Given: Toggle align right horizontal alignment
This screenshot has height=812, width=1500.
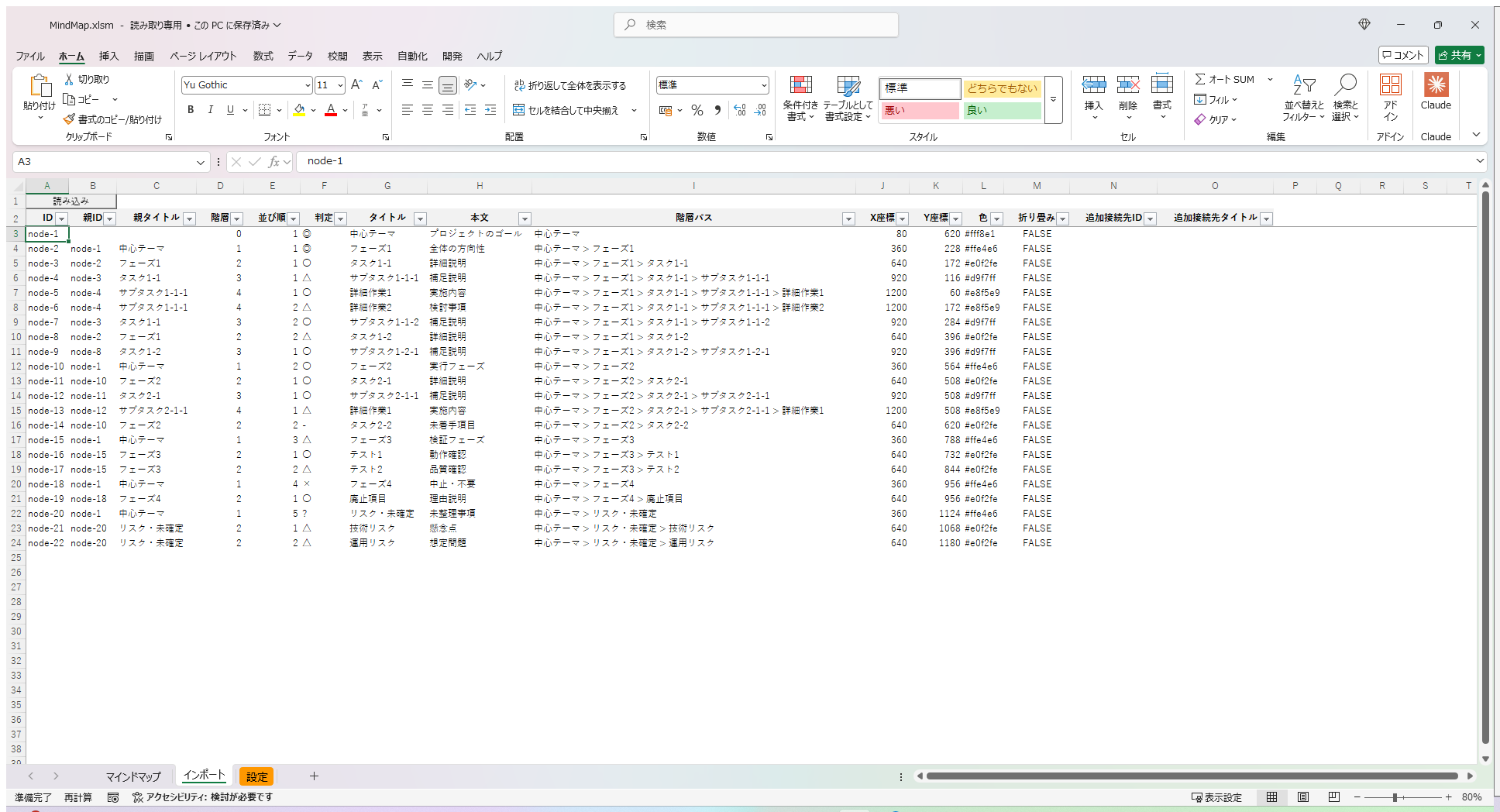Looking at the screenshot, I should pyautogui.click(x=448, y=110).
